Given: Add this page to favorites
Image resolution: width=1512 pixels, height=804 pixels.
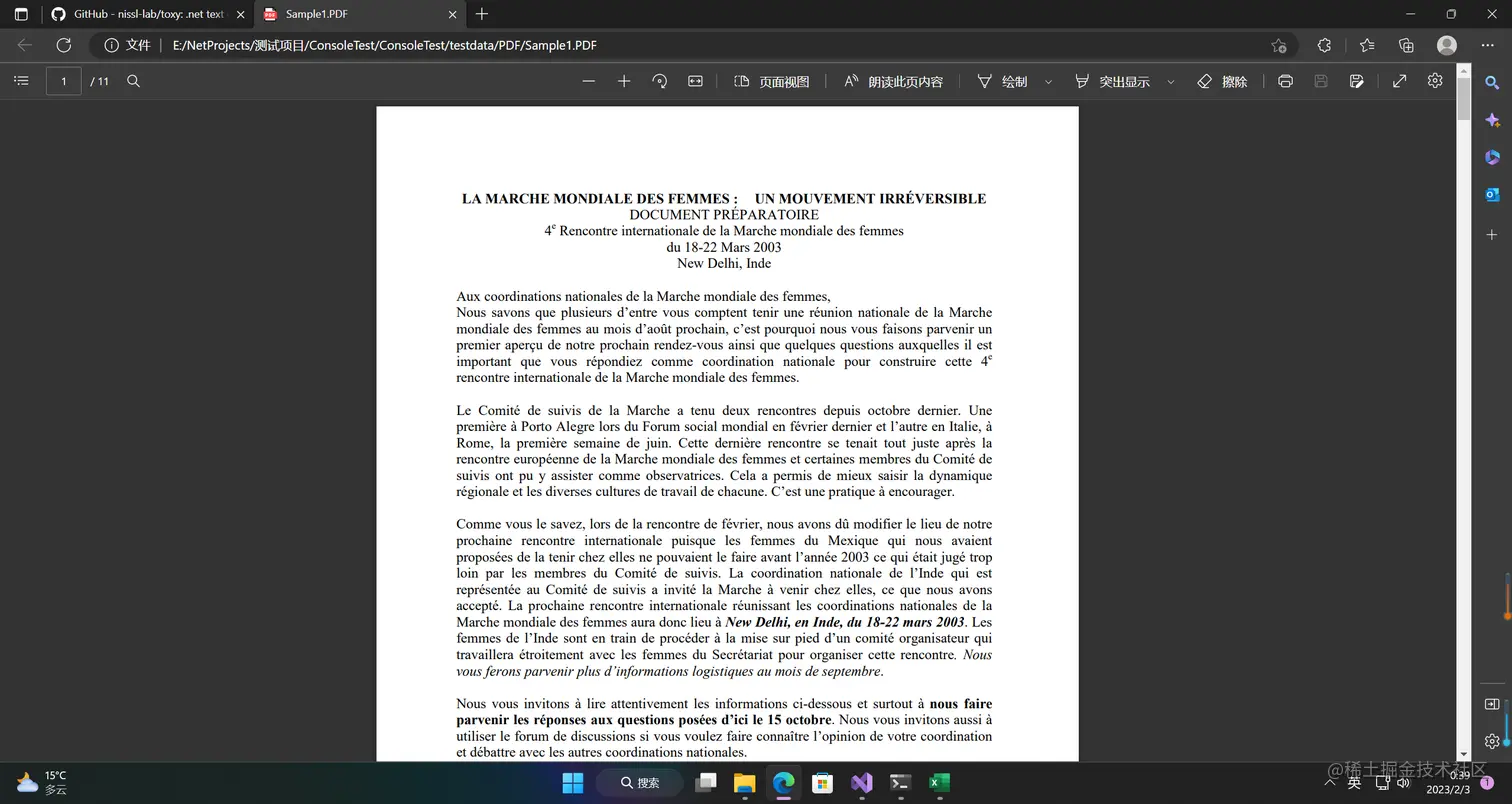Looking at the screenshot, I should click(x=1278, y=45).
